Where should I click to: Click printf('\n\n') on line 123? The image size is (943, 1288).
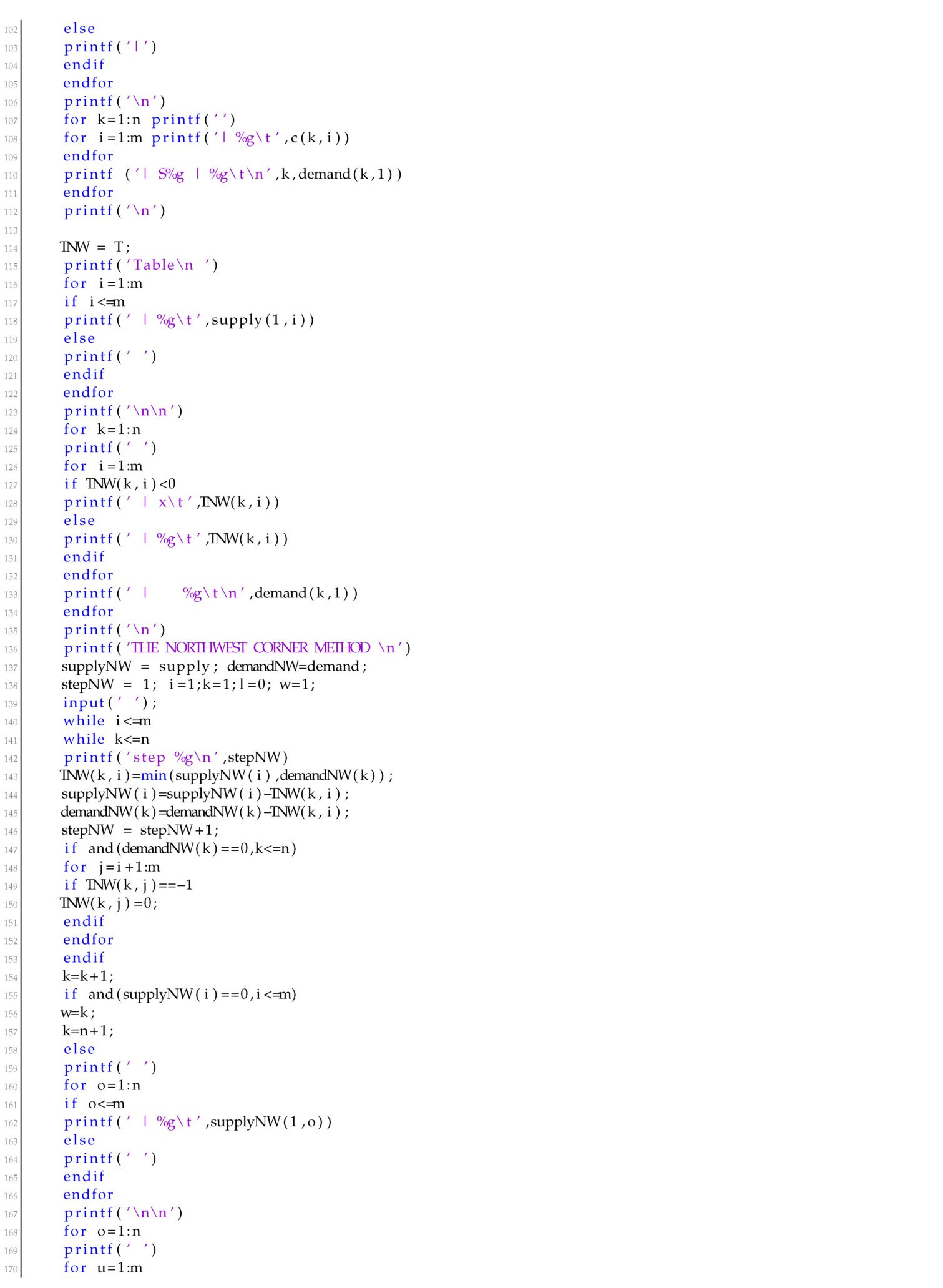[x=124, y=411]
